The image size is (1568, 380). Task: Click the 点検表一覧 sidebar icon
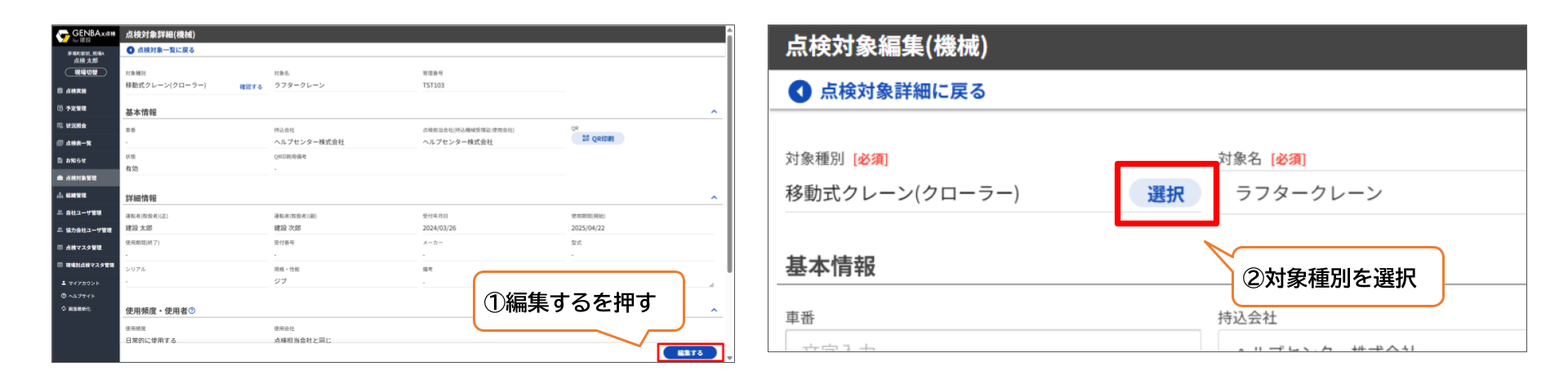pos(60,143)
